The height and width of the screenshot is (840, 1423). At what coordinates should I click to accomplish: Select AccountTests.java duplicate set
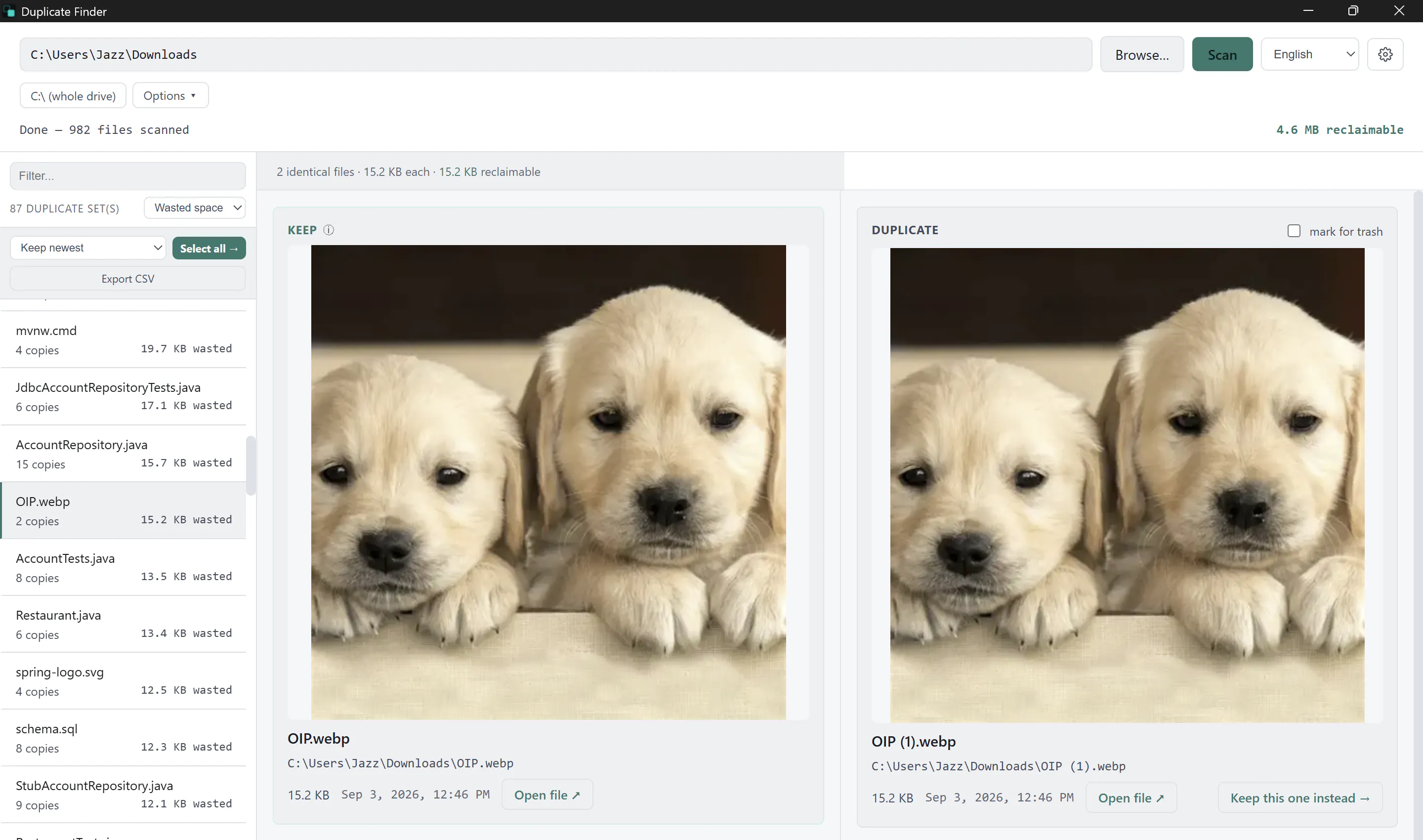pos(124,568)
